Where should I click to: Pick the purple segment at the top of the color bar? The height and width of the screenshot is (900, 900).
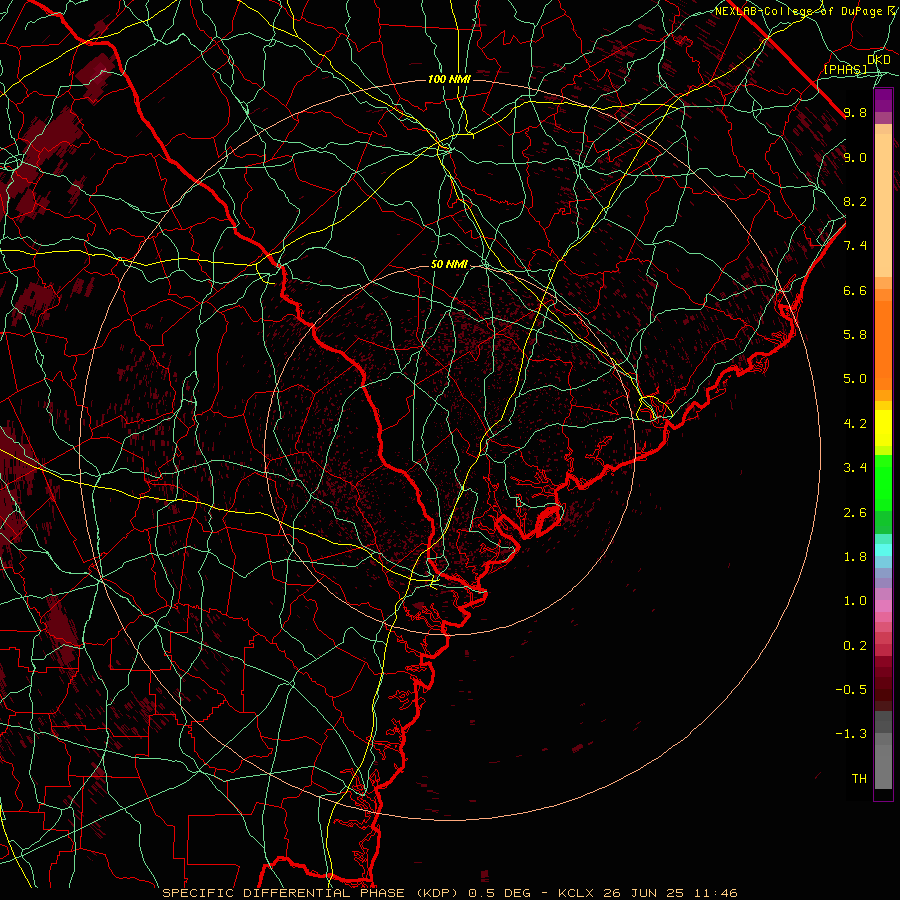click(x=883, y=100)
